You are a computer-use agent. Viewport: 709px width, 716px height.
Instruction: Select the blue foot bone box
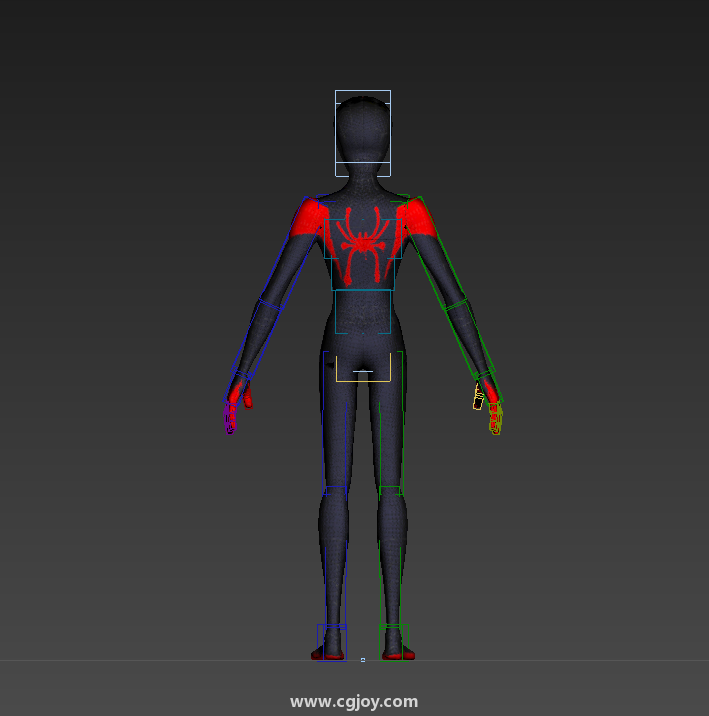tap(332, 640)
